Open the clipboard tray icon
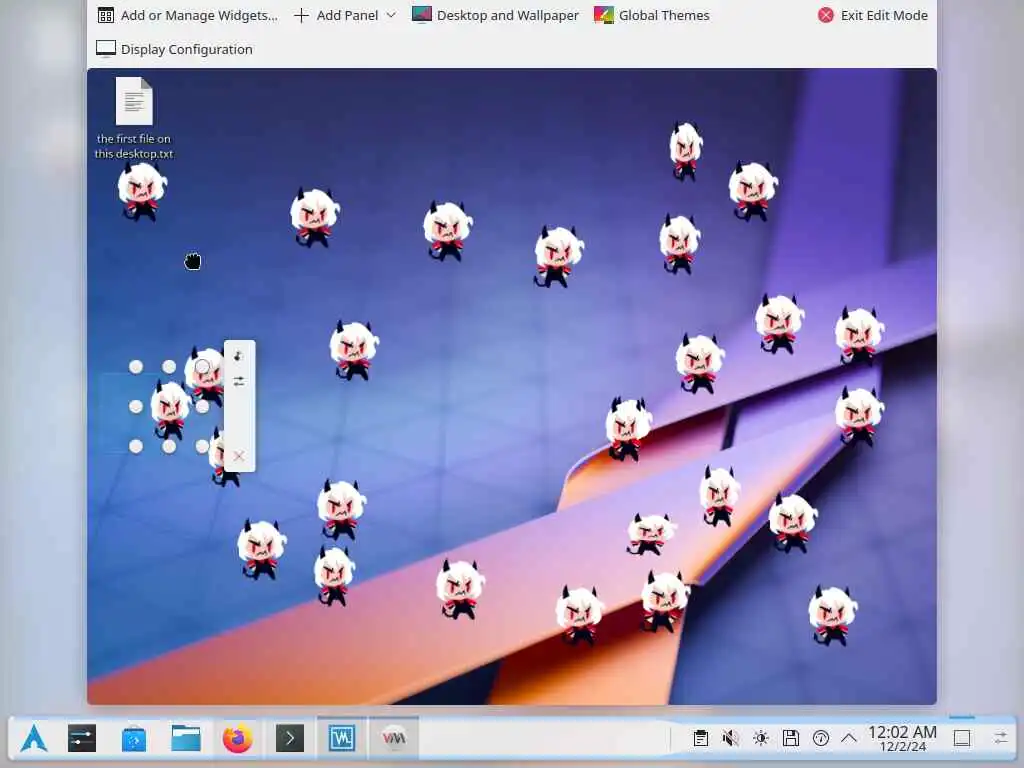Viewport: 1024px width, 768px height. [701, 739]
